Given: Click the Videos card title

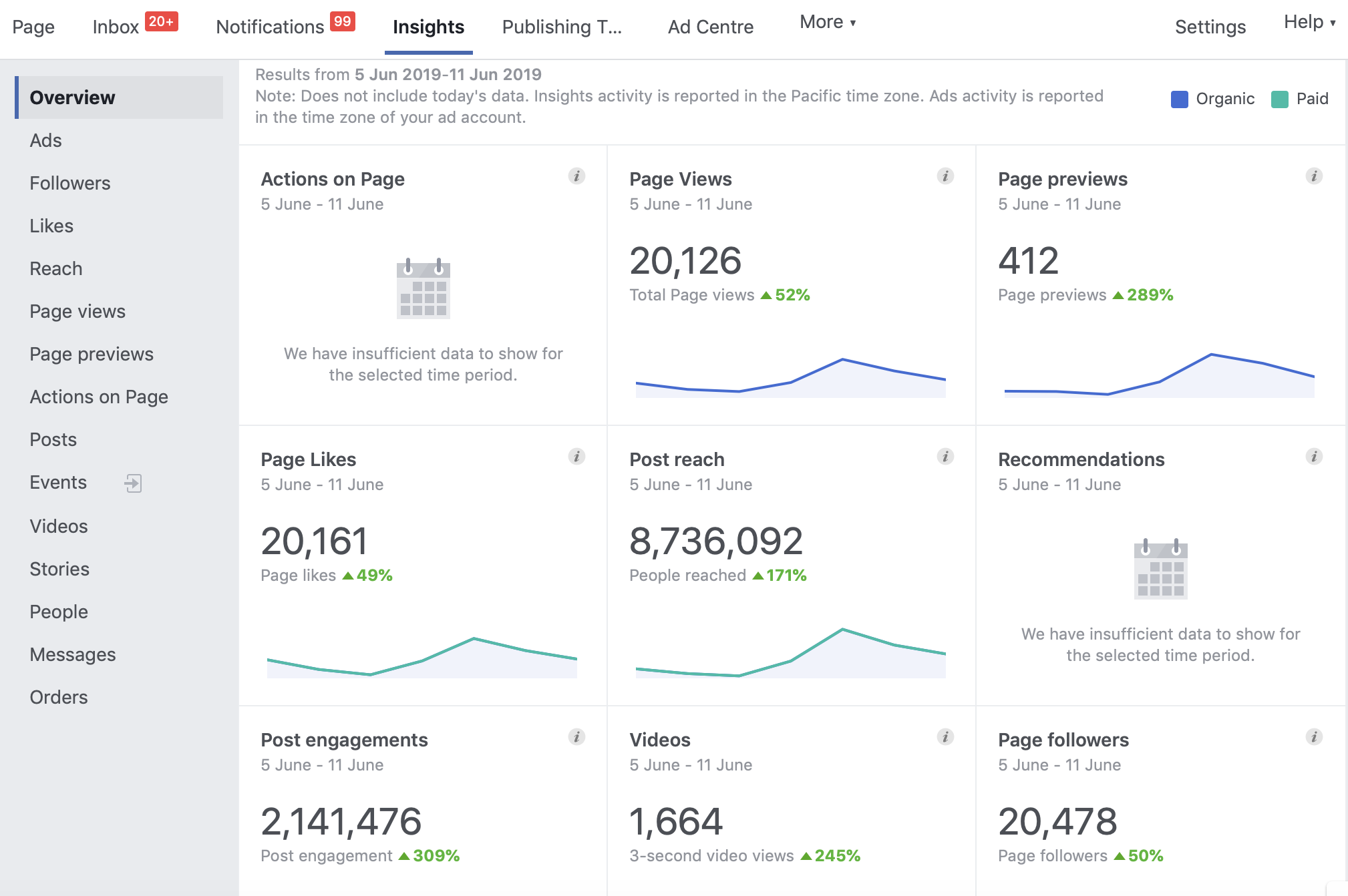Looking at the screenshot, I should tap(660, 740).
